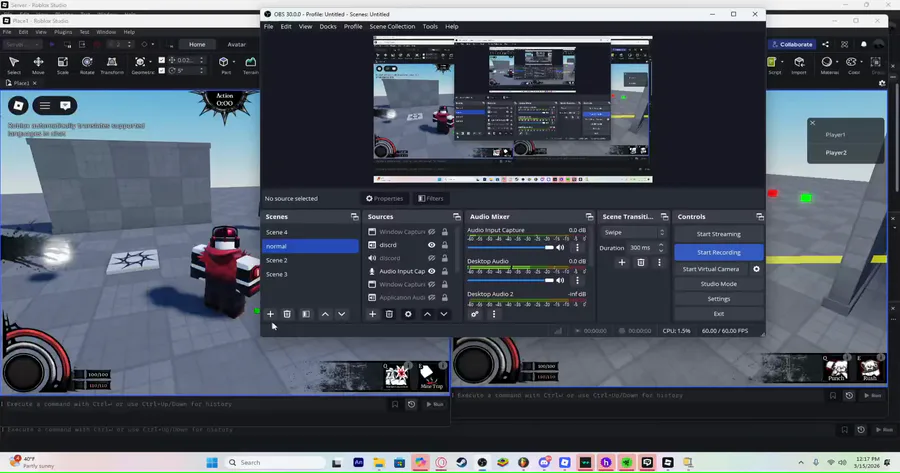Add a new scene with the plus icon
The image size is (900, 473).
(x=270, y=314)
